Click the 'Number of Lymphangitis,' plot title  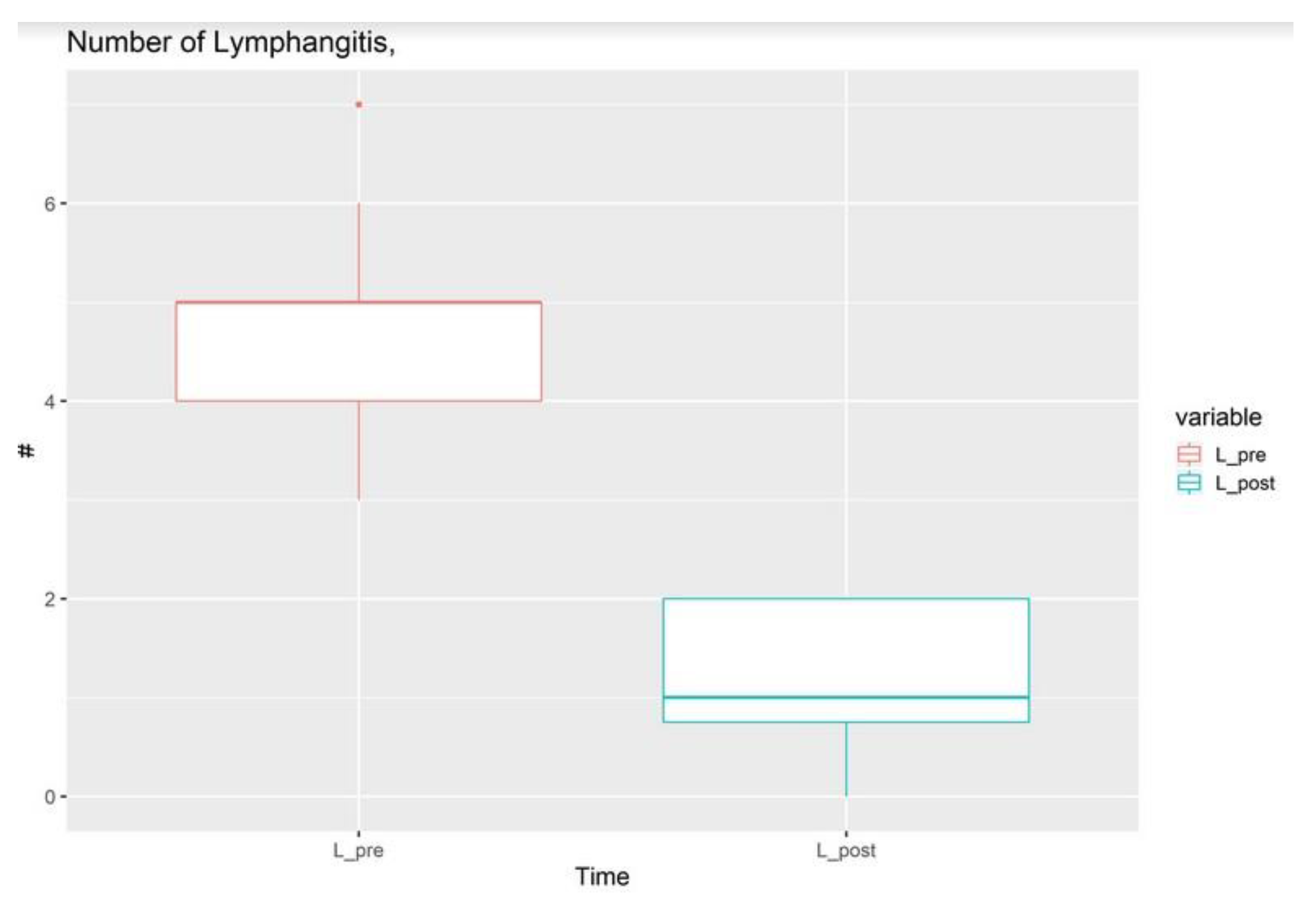[x=231, y=43]
